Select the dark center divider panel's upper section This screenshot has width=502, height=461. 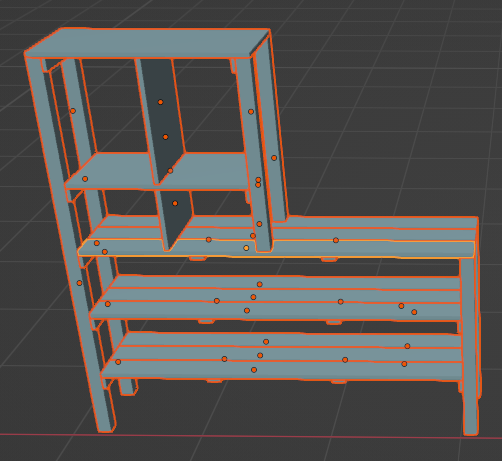(x=160, y=120)
